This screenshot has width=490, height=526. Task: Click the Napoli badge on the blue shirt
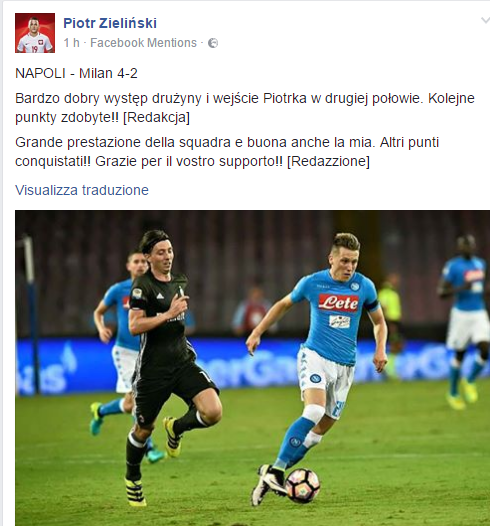click(355, 286)
